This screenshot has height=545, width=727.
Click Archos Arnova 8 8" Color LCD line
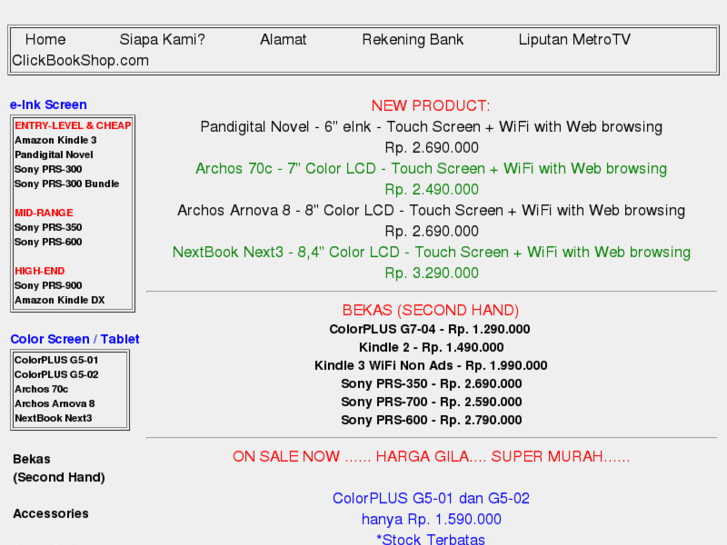coord(431,210)
